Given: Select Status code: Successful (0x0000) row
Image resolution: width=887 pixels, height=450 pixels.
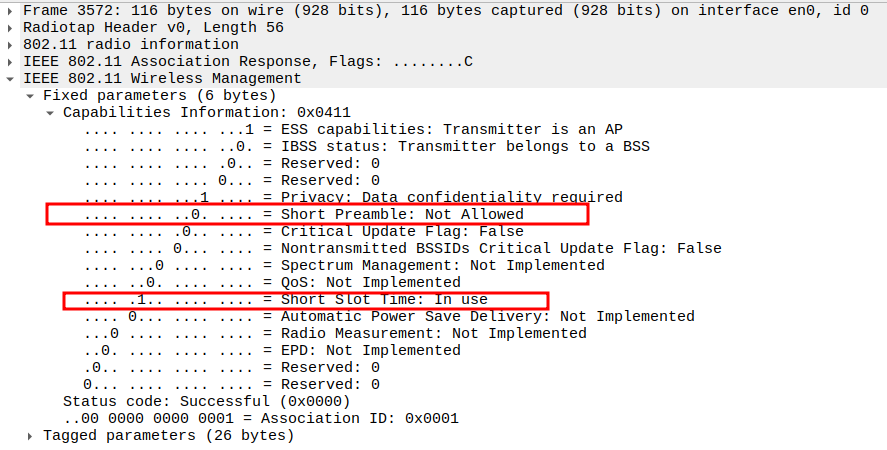Looking at the screenshot, I should coord(207,401).
